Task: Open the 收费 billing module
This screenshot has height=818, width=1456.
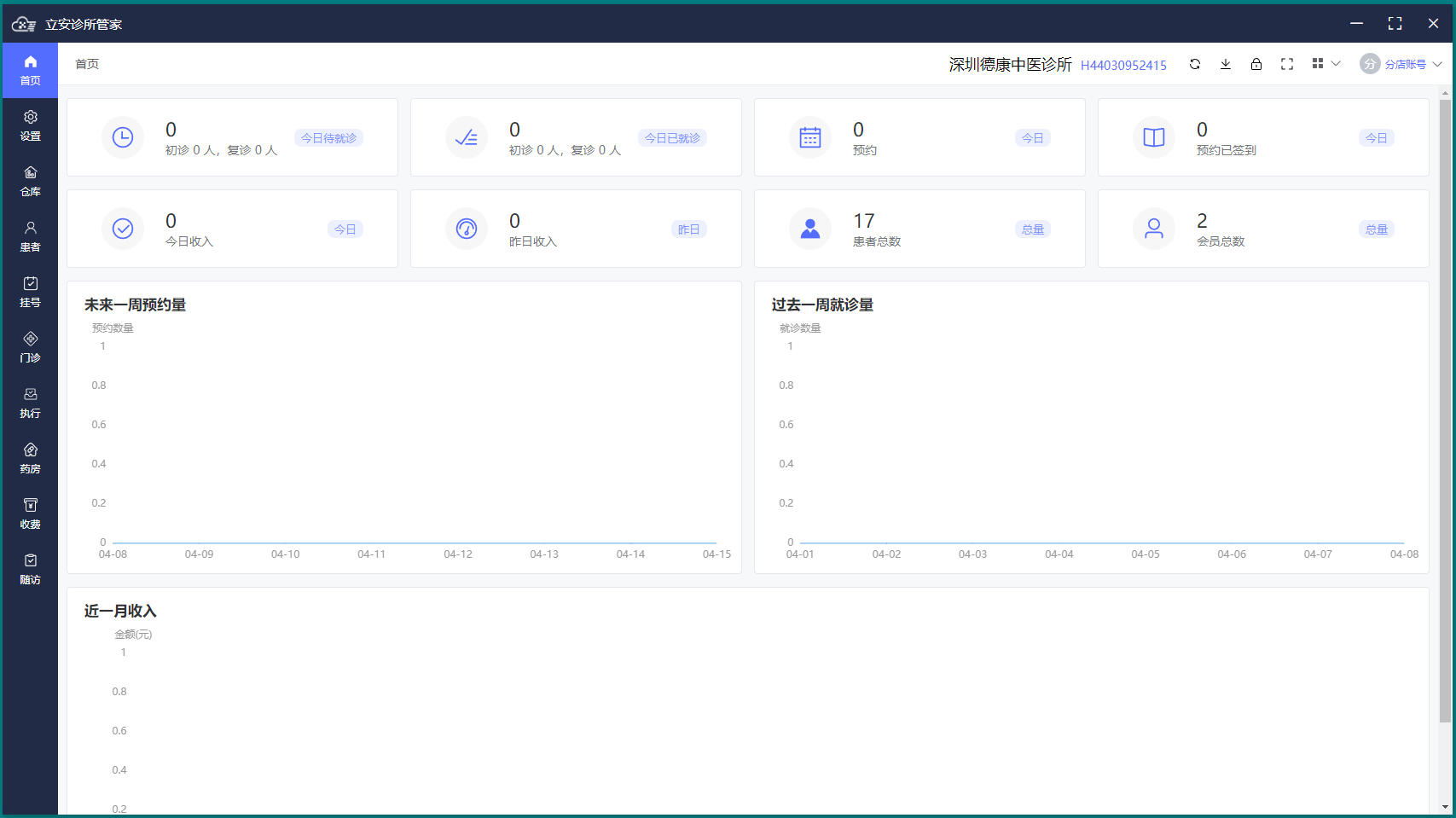Action: pyautogui.click(x=30, y=513)
